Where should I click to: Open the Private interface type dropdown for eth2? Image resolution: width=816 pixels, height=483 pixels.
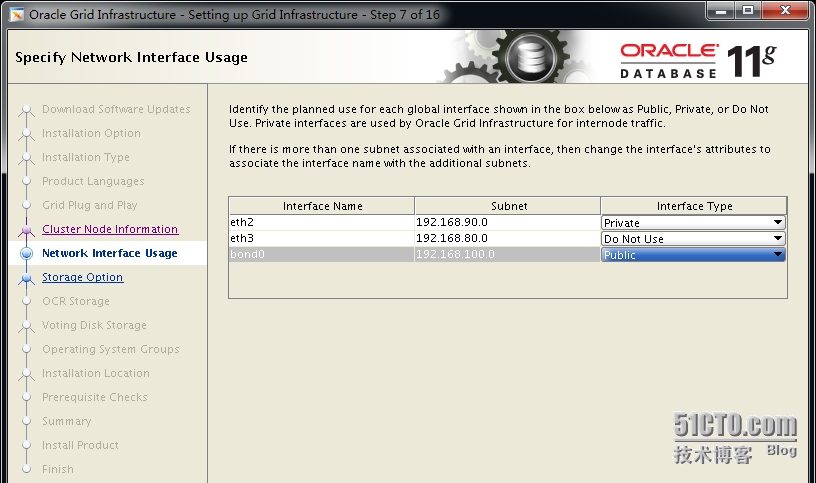tap(693, 223)
